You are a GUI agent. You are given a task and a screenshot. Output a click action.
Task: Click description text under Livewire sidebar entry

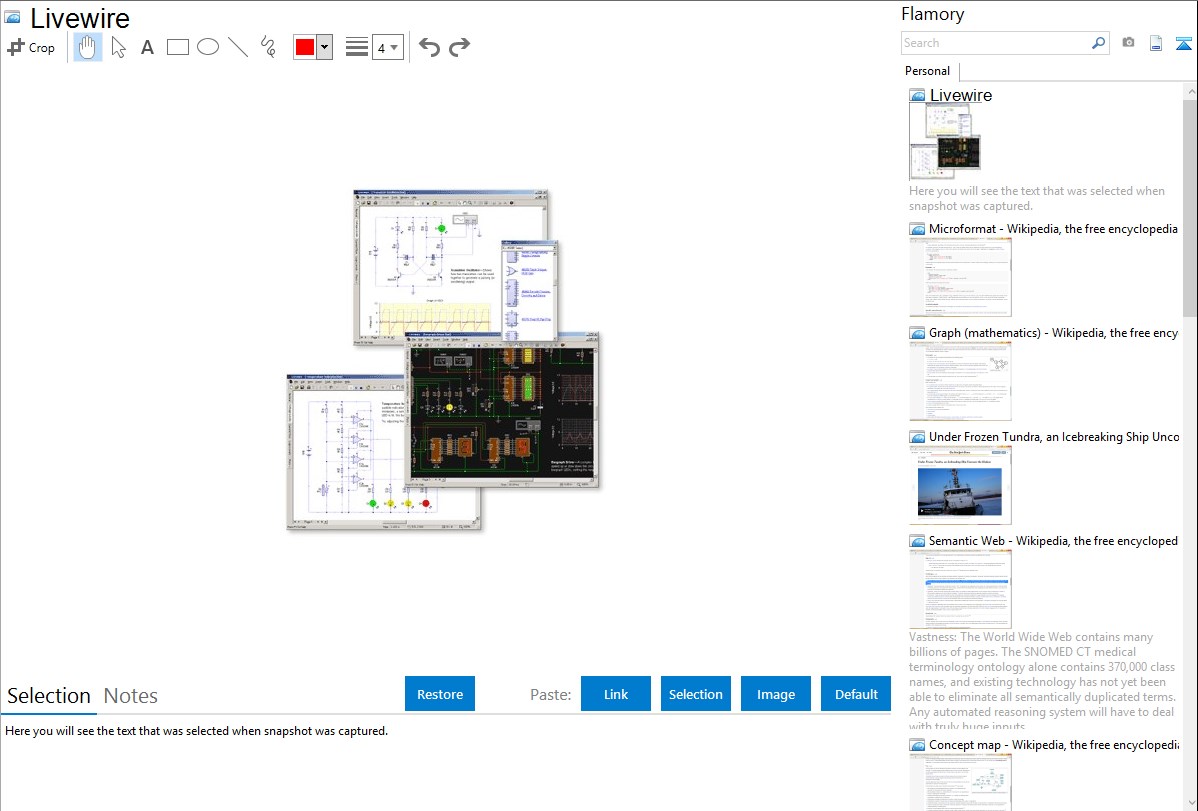coord(1037,198)
